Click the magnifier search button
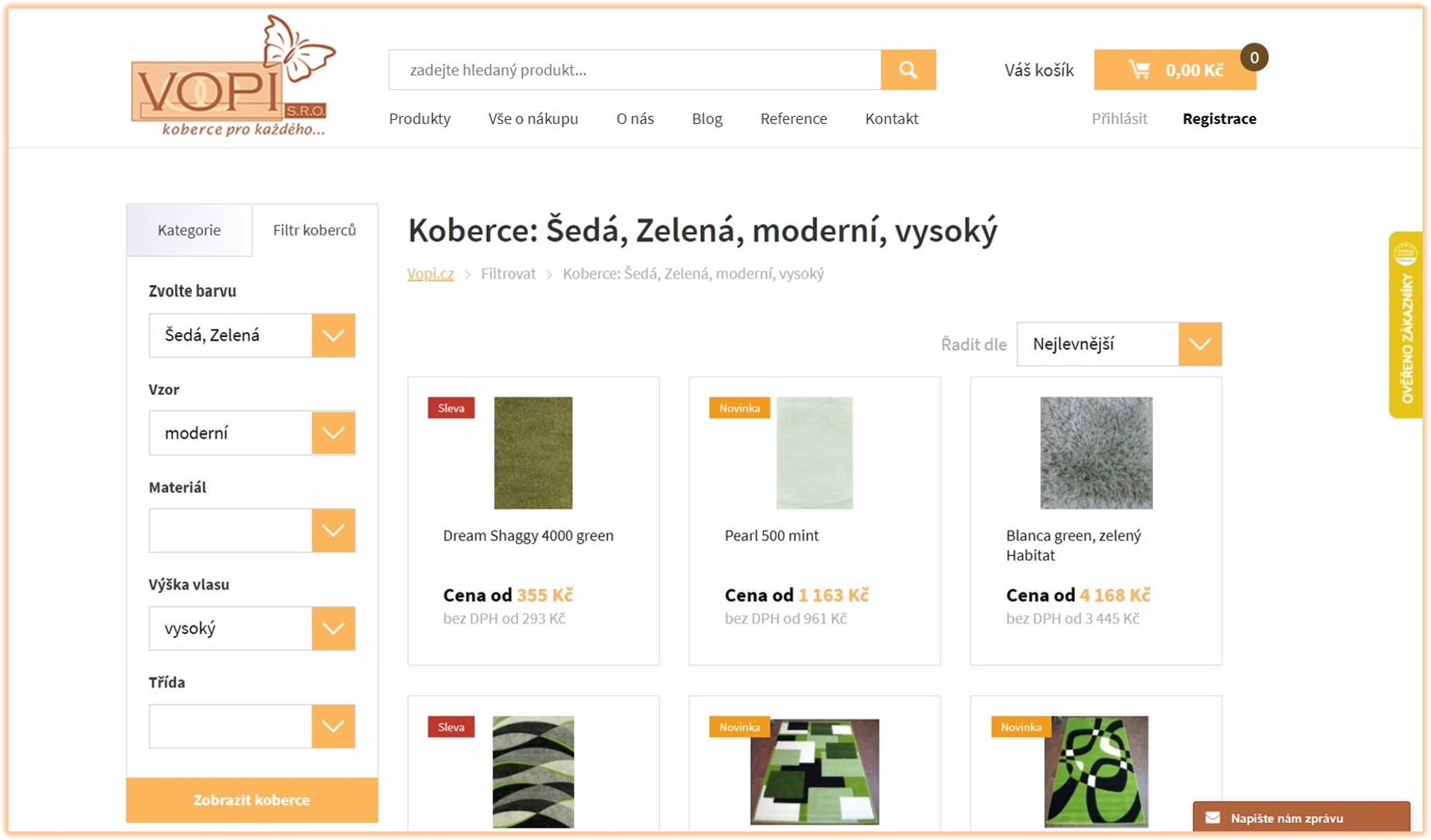Image resolution: width=1431 pixels, height=840 pixels. (908, 70)
